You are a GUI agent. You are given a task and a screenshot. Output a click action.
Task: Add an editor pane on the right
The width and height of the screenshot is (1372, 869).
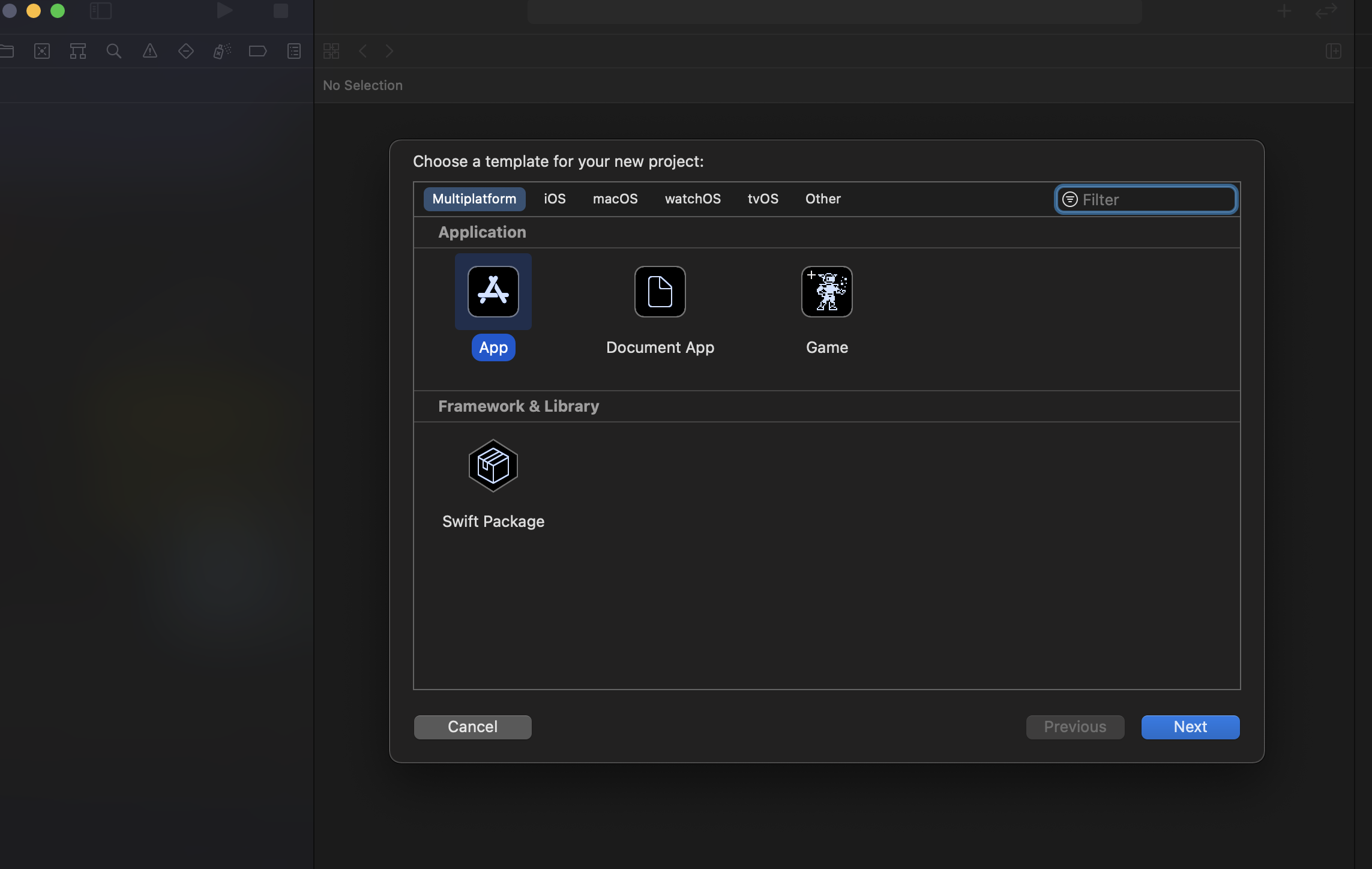click(1333, 52)
